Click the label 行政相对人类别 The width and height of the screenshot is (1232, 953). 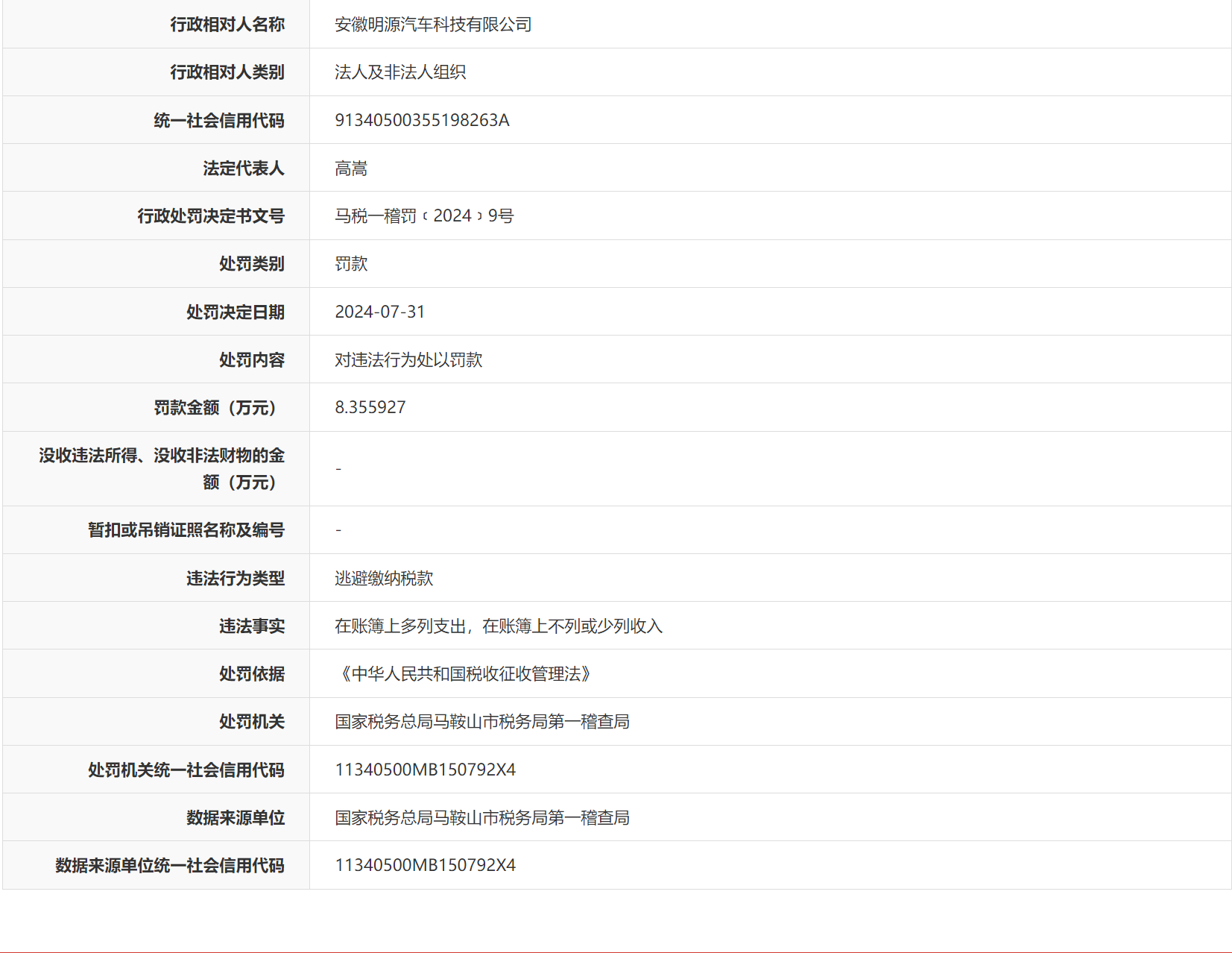pos(227,72)
